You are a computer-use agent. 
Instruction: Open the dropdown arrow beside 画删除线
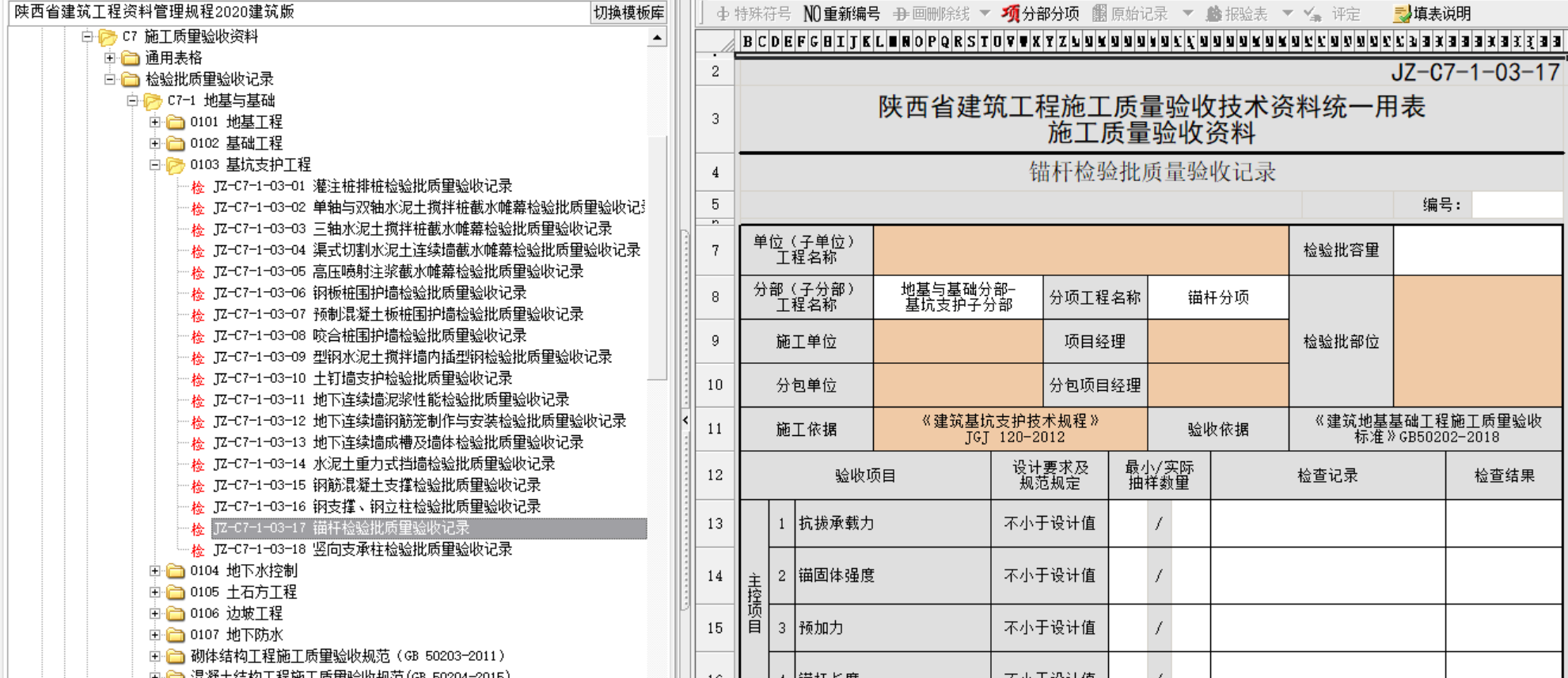[x=985, y=13]
